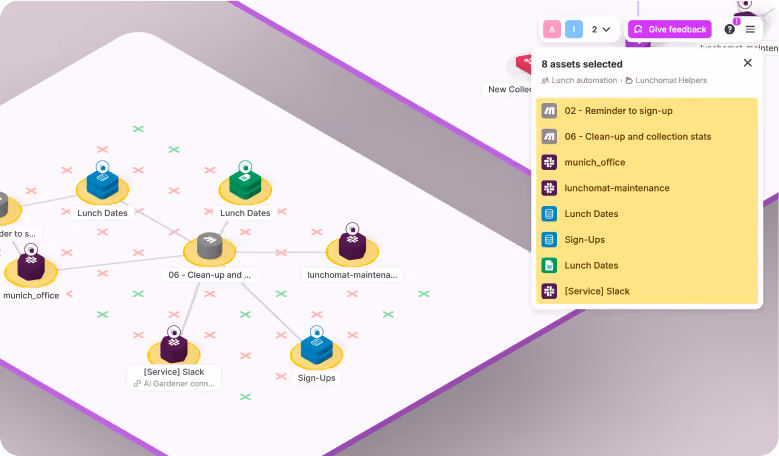Select lunchomat-maintenance in the asset list
Viewport: 779px width, 456px height.
tap(647, 188)
